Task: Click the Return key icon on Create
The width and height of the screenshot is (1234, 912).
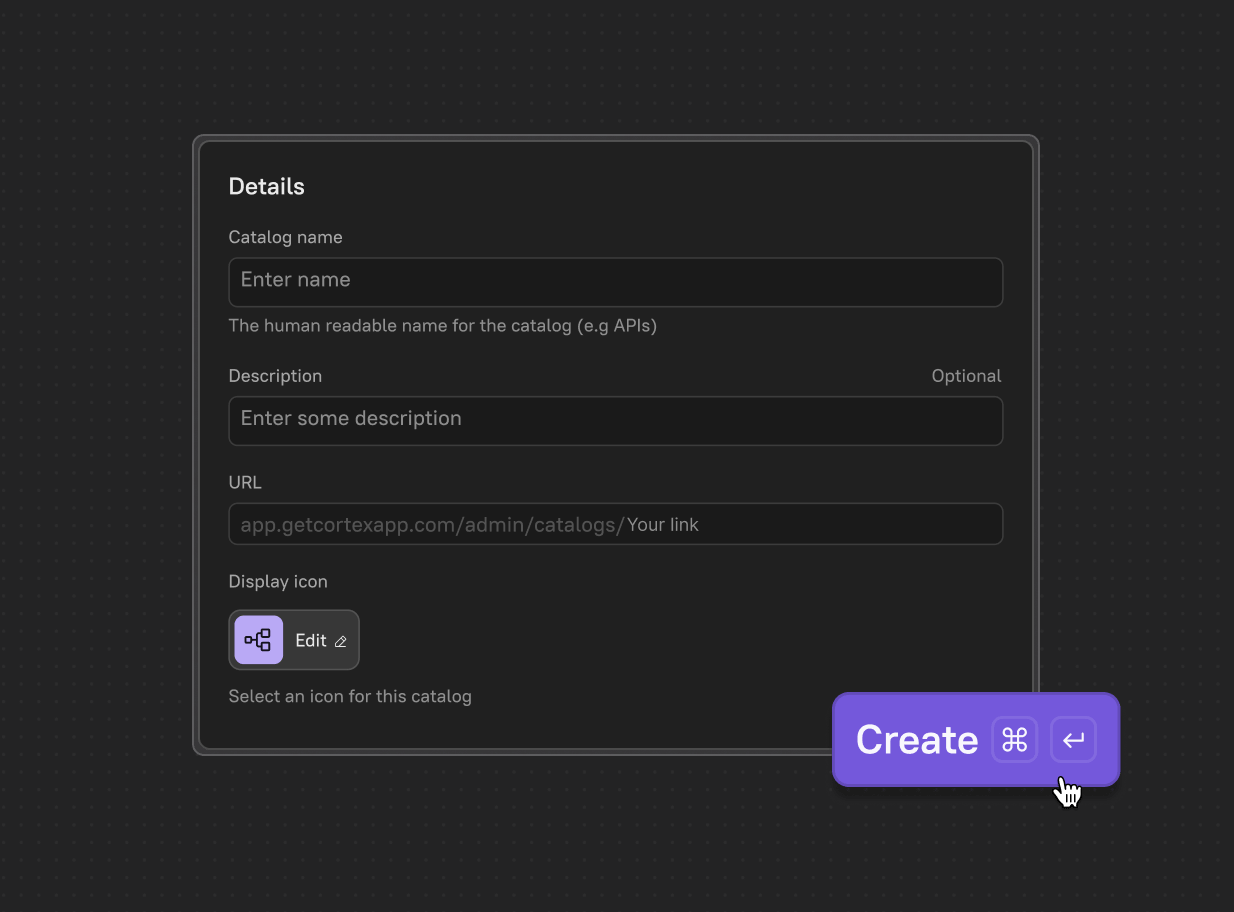Action: [1074, 740]
